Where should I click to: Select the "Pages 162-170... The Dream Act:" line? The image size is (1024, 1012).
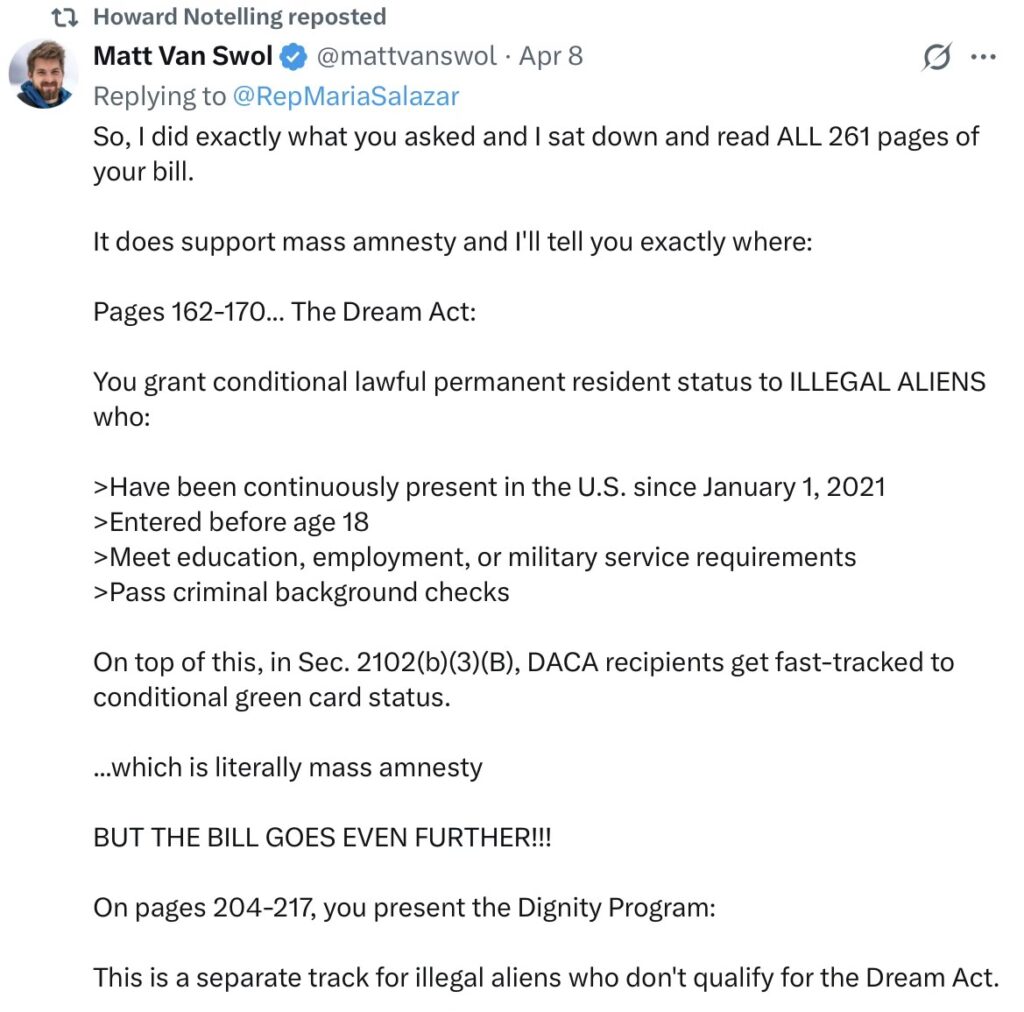285,312
